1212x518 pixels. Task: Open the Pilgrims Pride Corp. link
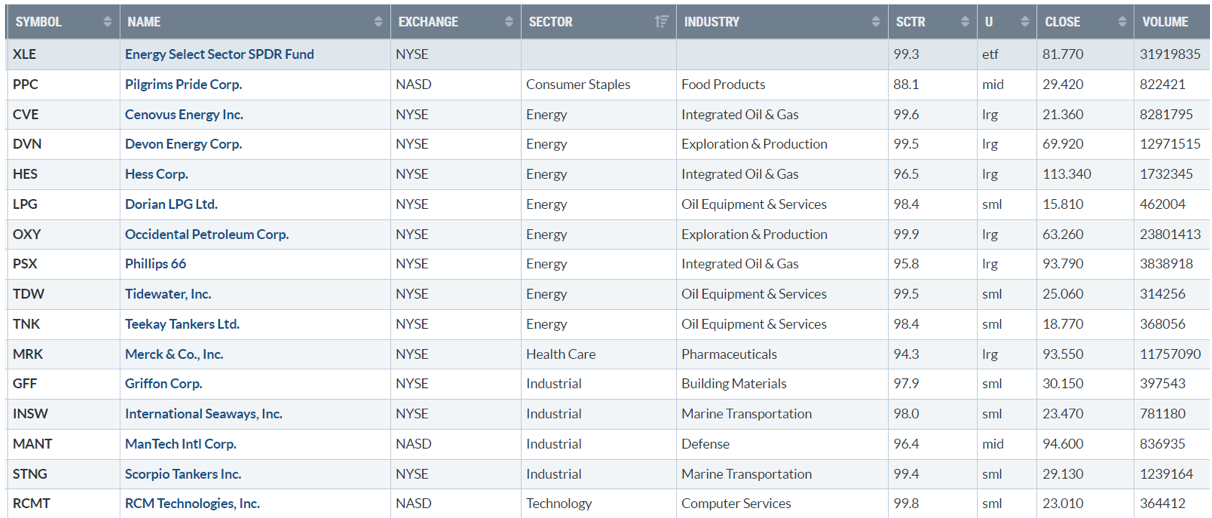(183, 84)
